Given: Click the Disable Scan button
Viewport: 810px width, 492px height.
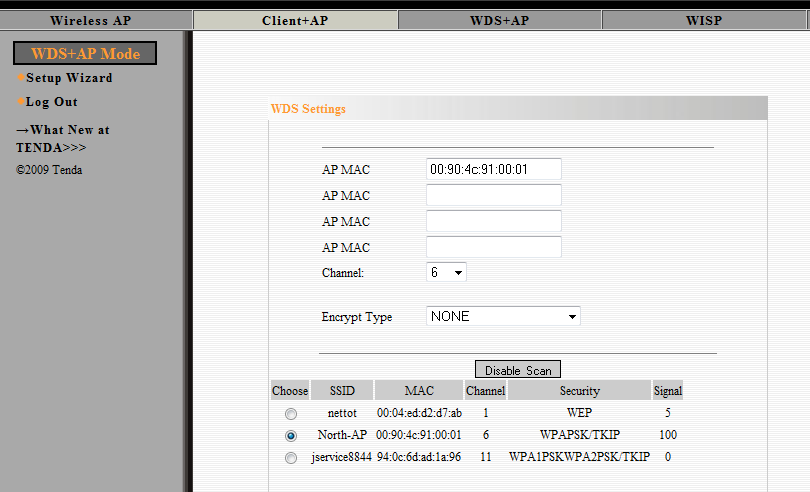Looking at the screenshot, I should pos(518,370).
